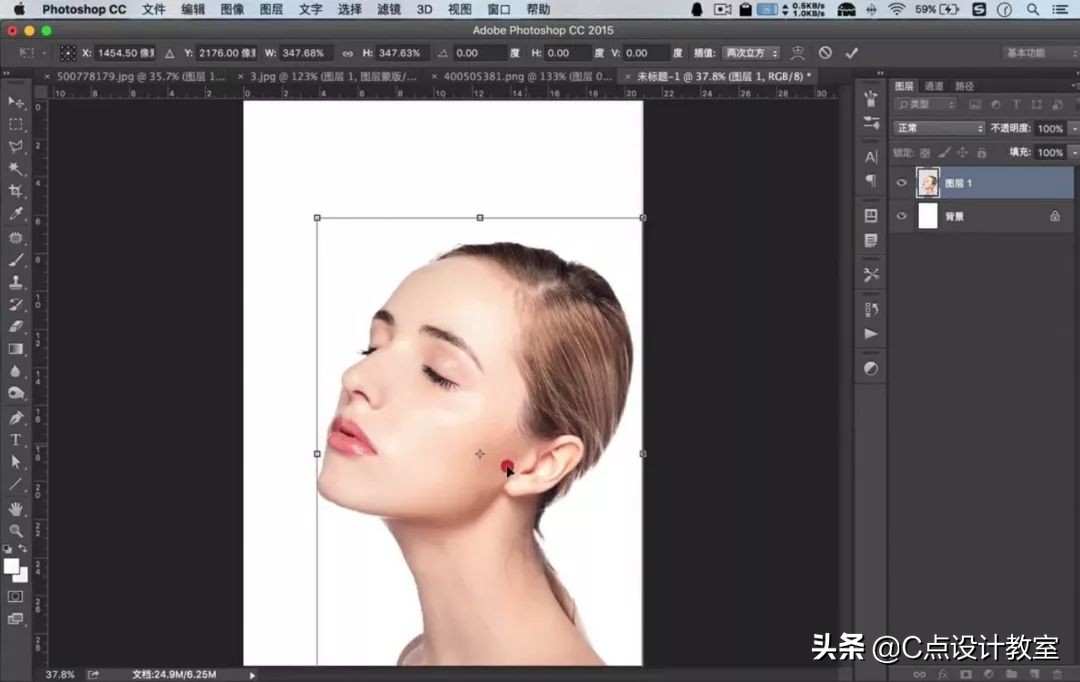Image resolution: width=1080 pixels, height=682 pixels.
Task: Open the 正常 blend mode dropdown
Action: click(x=939, y=128)
